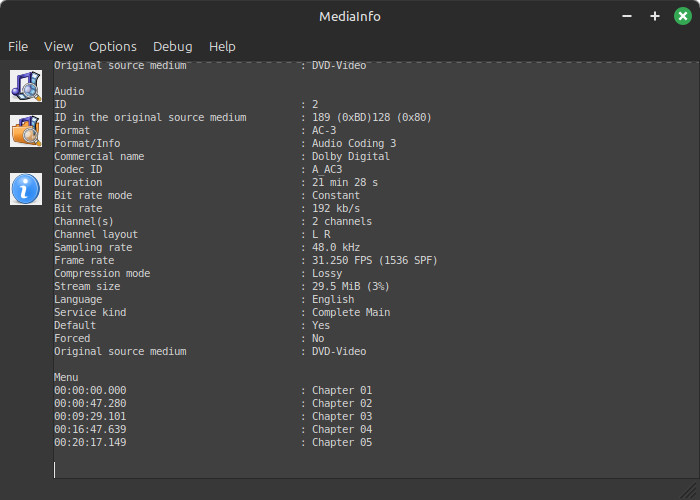This screenshot has height=500, width=700.
Task: Open the About info icon
Action: point(25,188)
